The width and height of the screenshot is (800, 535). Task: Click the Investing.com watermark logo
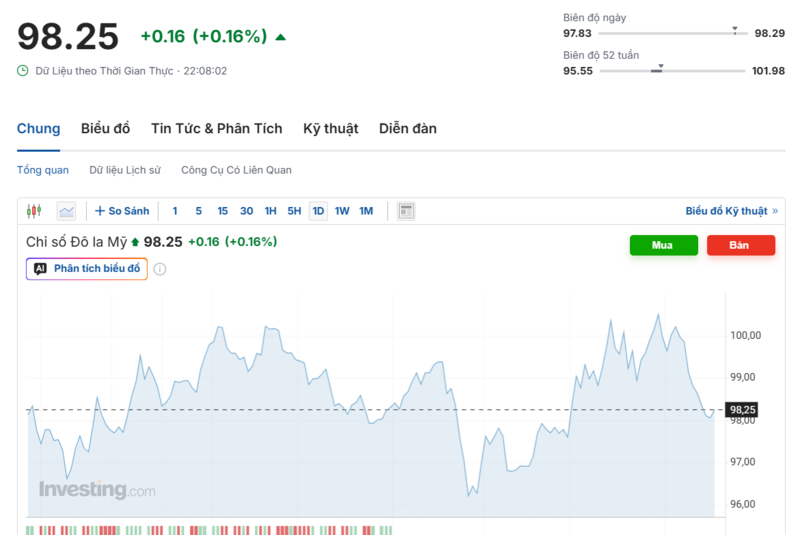coord(97,490)
